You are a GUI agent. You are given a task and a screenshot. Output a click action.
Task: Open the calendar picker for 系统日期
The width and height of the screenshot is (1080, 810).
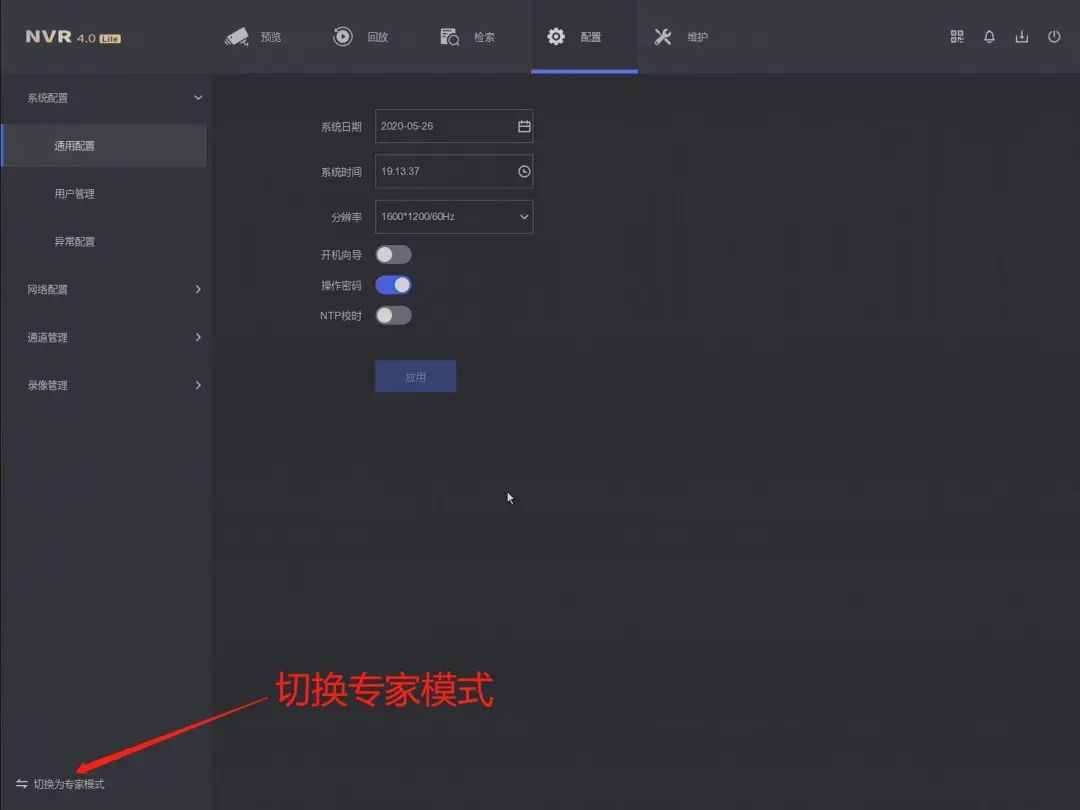[x=524, y=127]
